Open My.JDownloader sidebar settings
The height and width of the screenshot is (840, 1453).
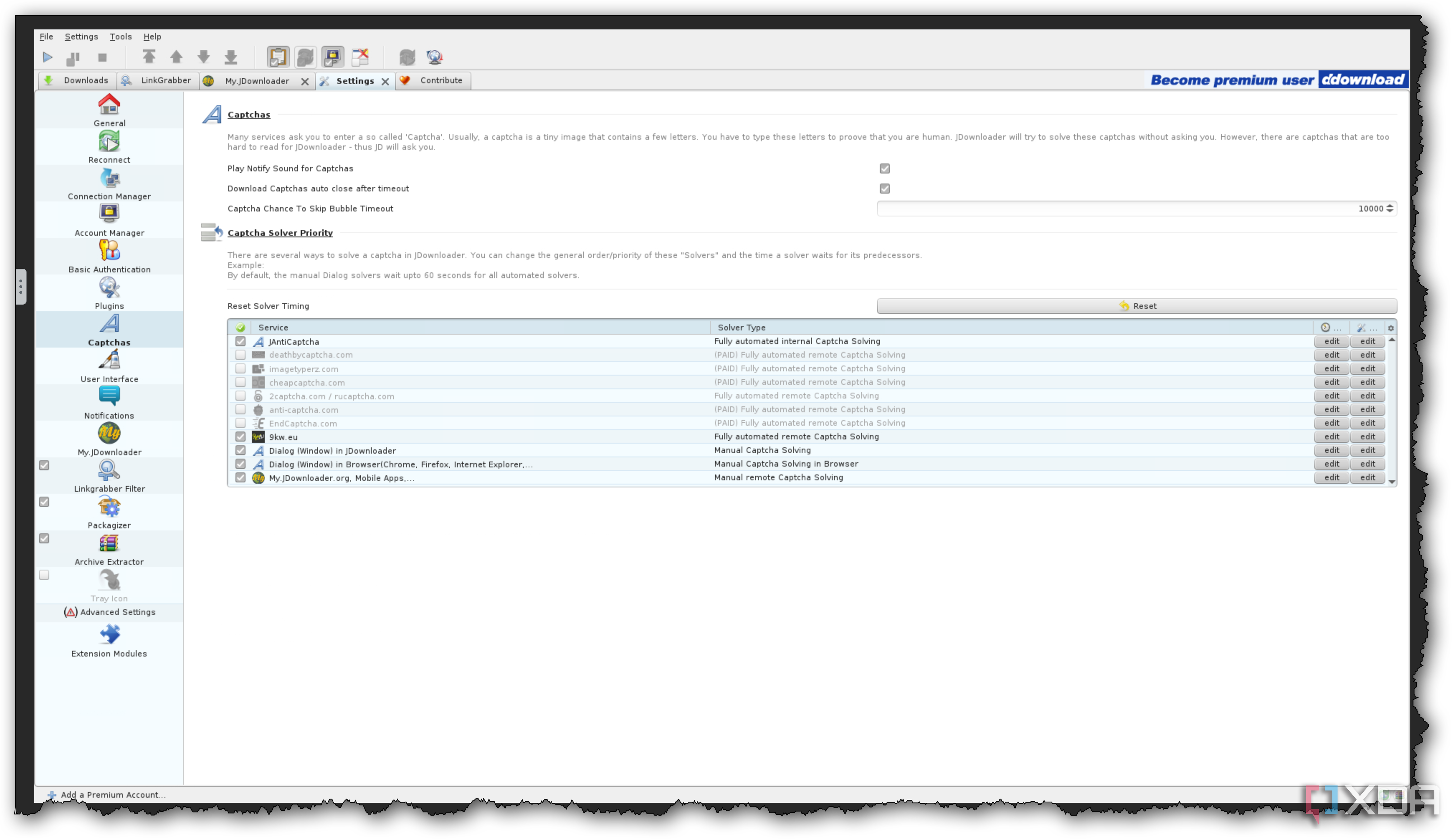[110, 439]
